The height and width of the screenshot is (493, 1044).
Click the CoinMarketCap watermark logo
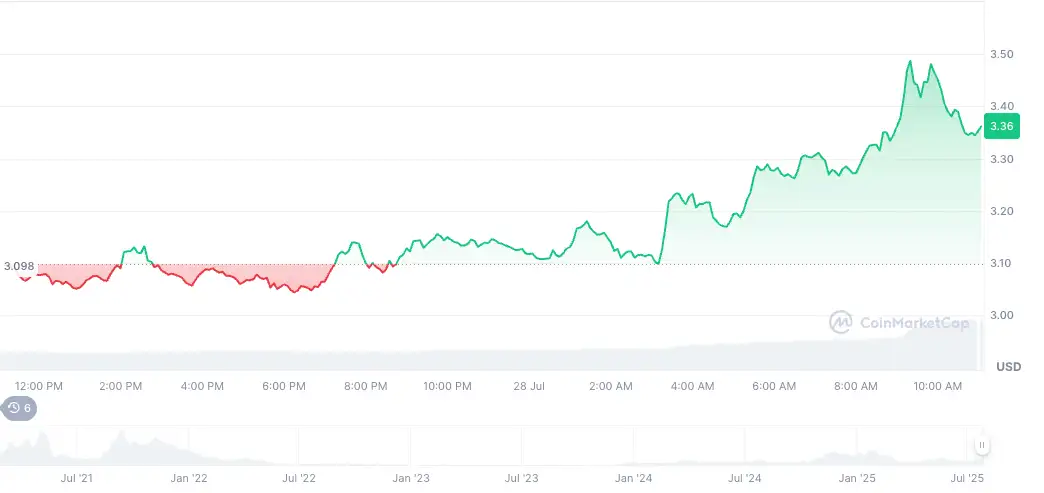pyautogui.click(x=899, y=322)
